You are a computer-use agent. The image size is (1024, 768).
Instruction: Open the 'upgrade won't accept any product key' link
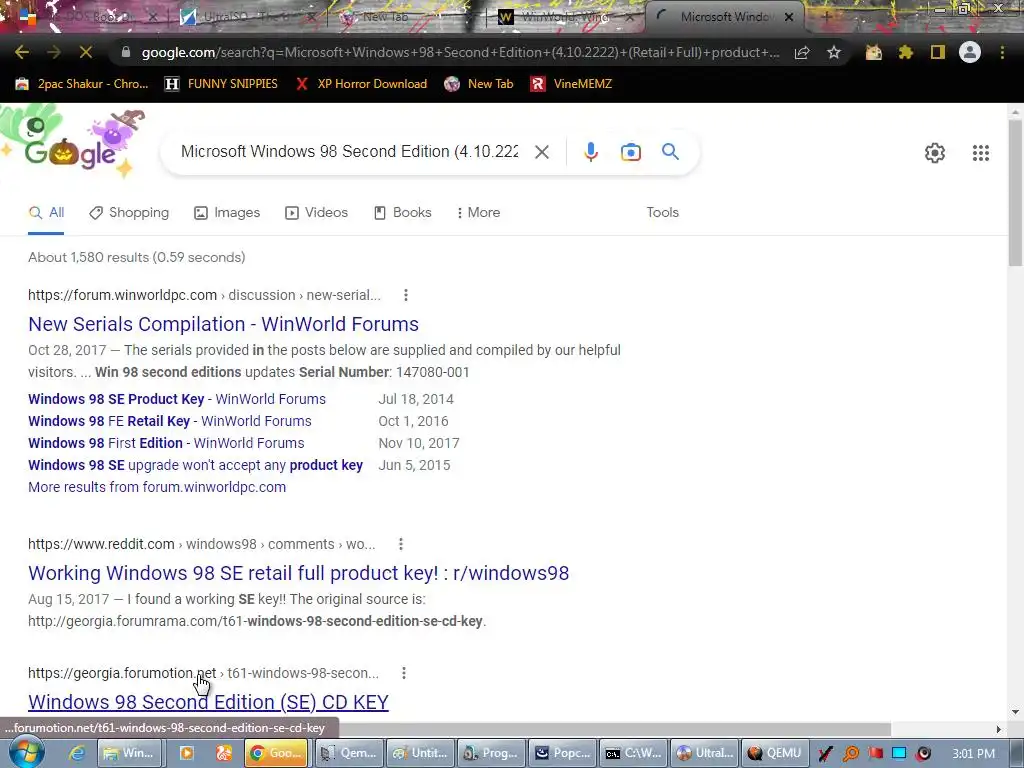(x=195, y=465)
